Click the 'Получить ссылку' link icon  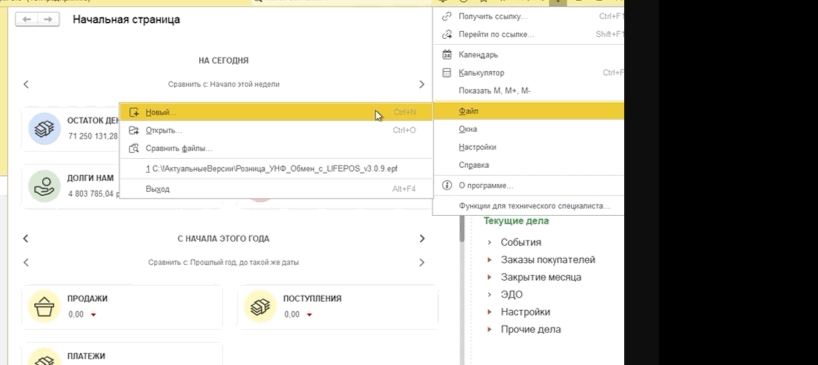coord(447,17)
